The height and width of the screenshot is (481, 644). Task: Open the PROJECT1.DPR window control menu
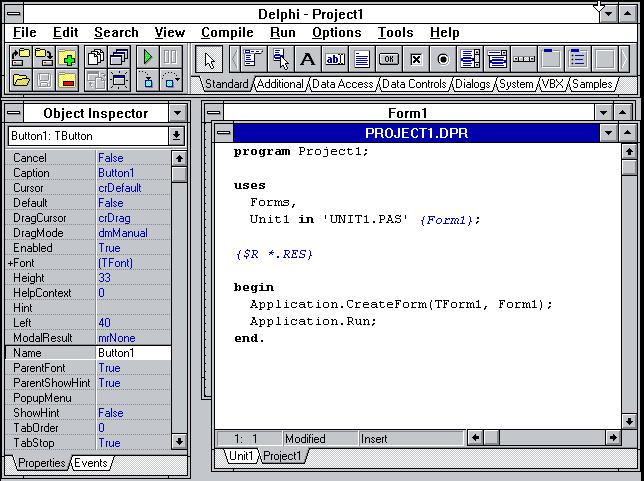point(224,133)
